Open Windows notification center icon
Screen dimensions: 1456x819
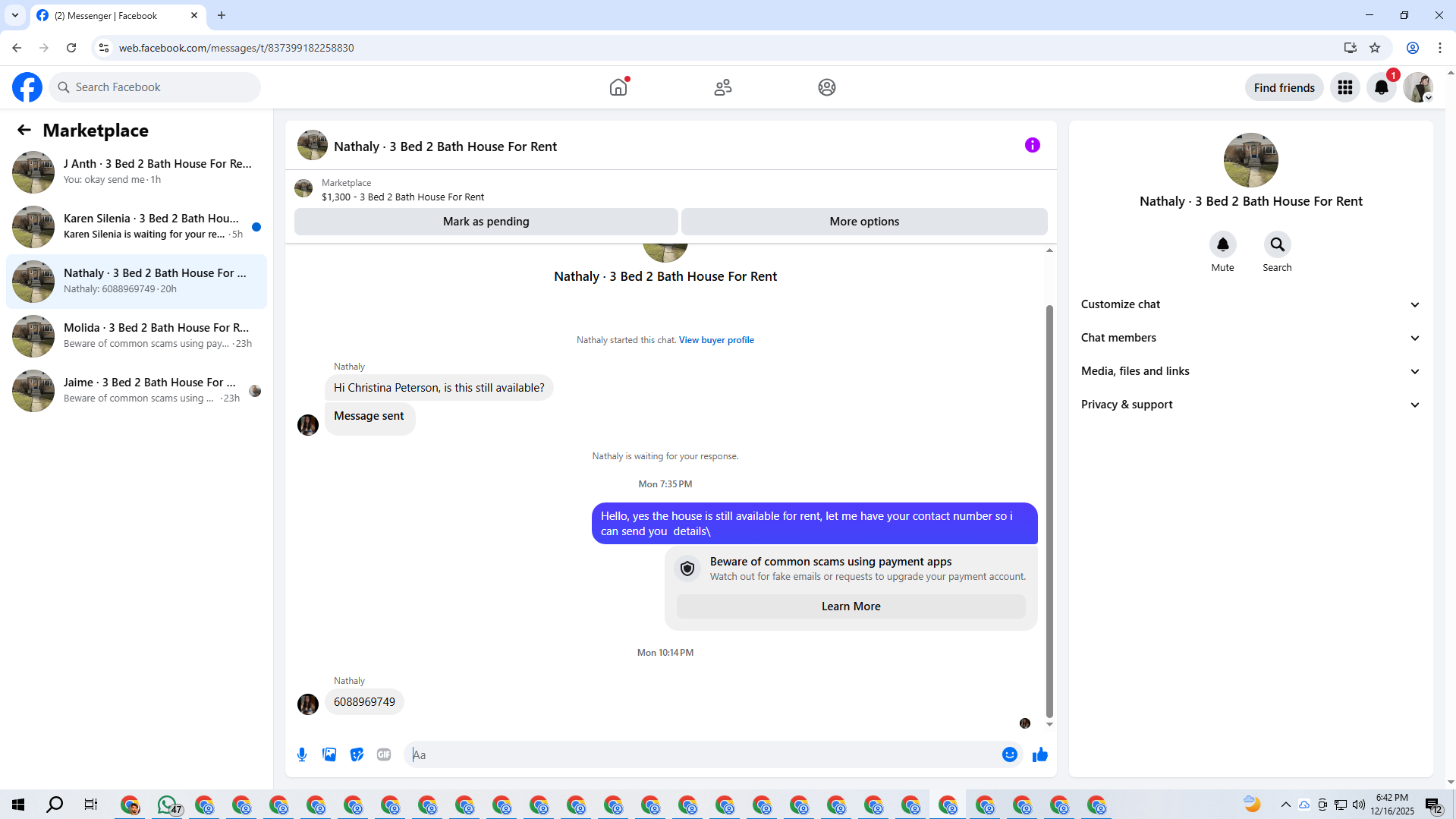click(x=1433, y=805)
